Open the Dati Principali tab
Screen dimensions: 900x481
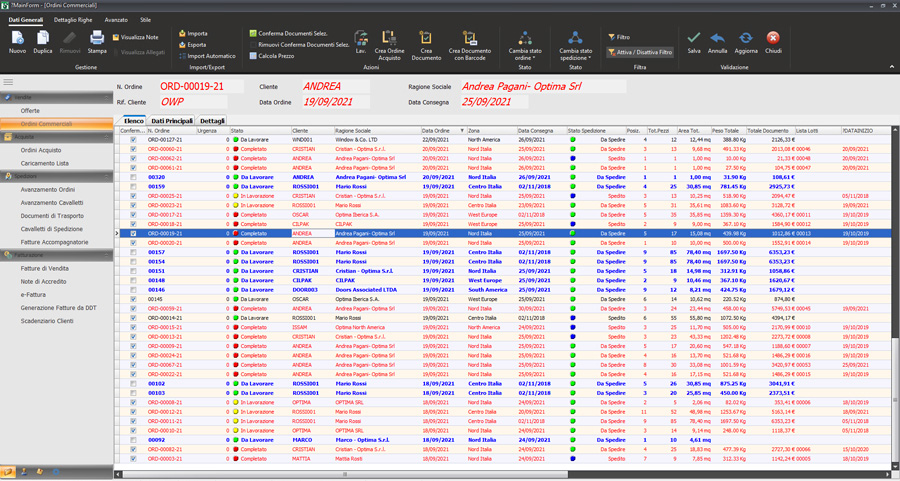click(172, 121)
